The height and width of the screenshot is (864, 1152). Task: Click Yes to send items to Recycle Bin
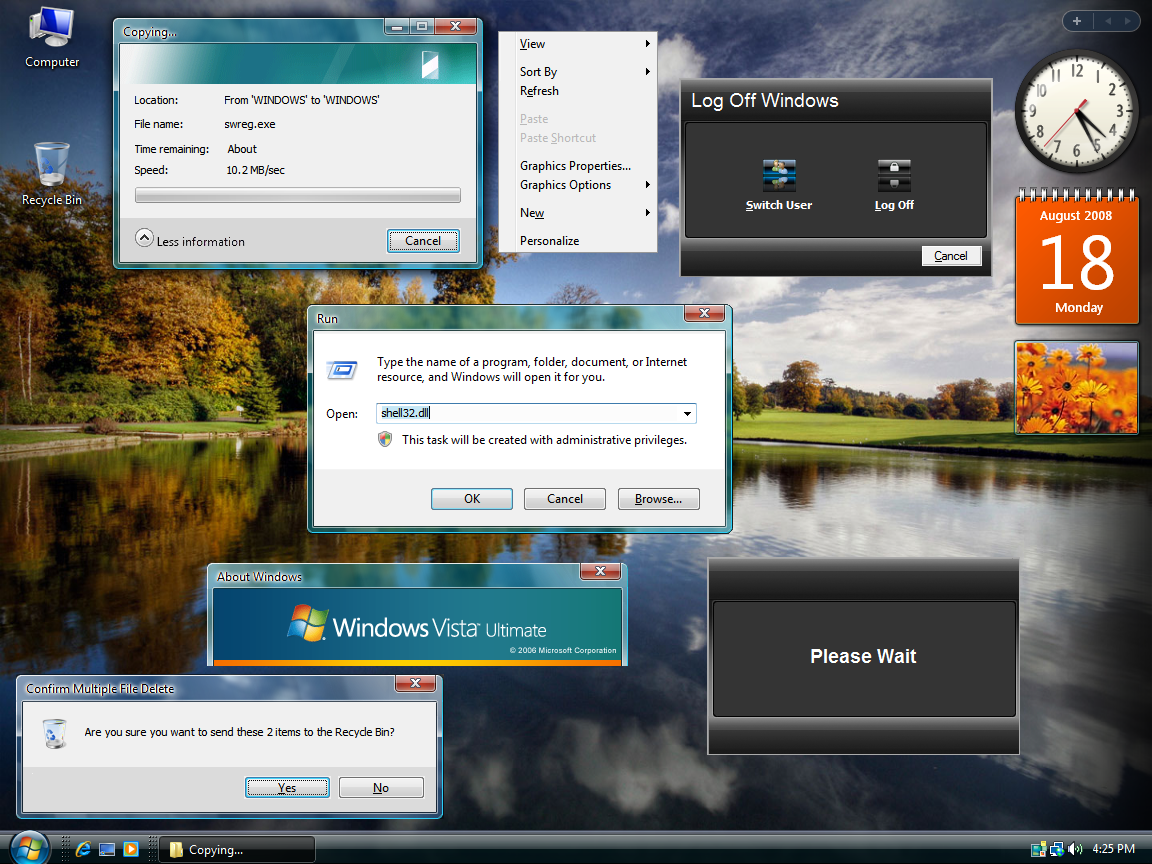(287, 787)
